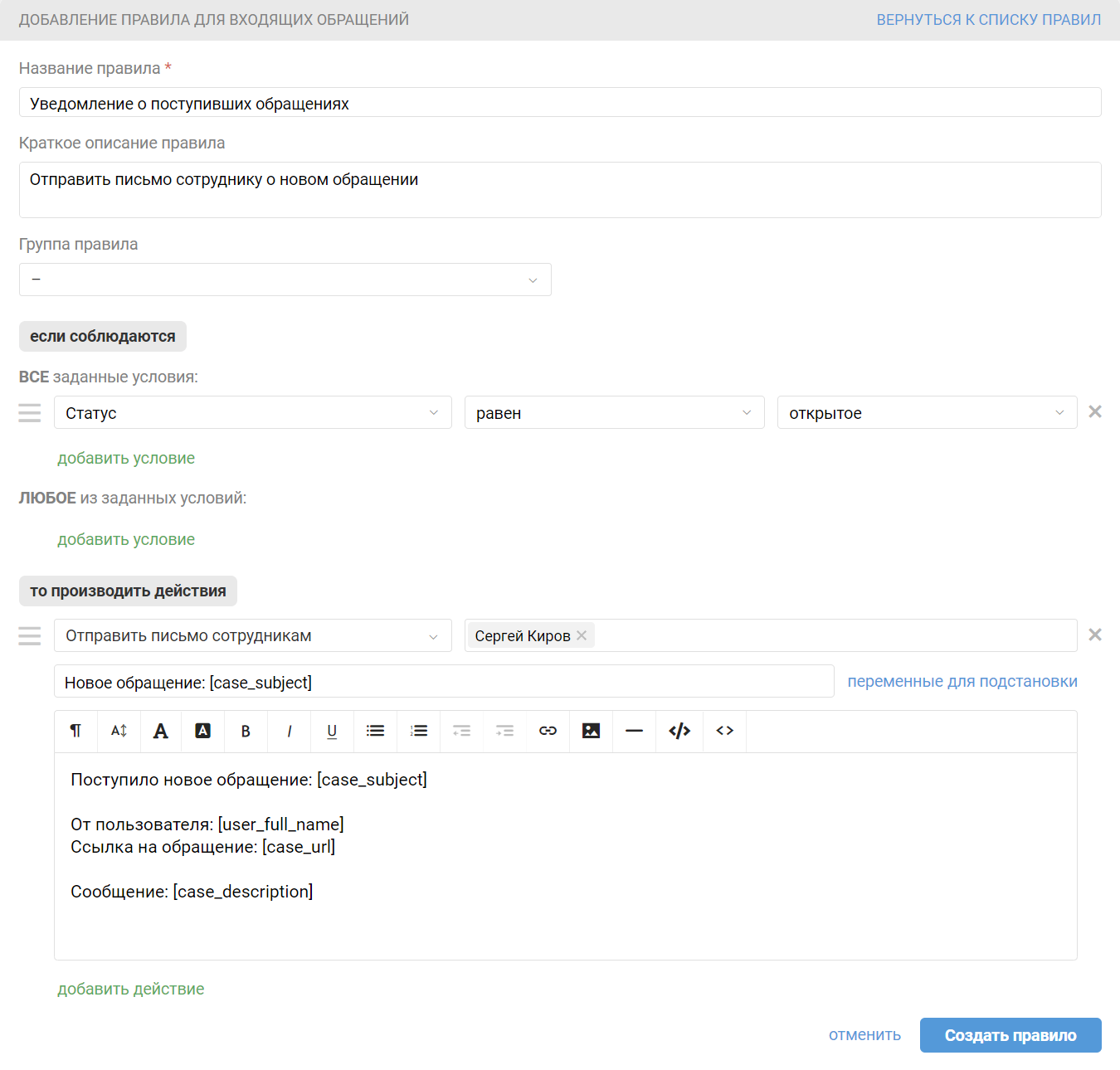Click ВЕРНУТЬСЯ К СПИСКУ ПРАВИЛ link
This screenshot has width=1120, height=1070.
[989, 20]
